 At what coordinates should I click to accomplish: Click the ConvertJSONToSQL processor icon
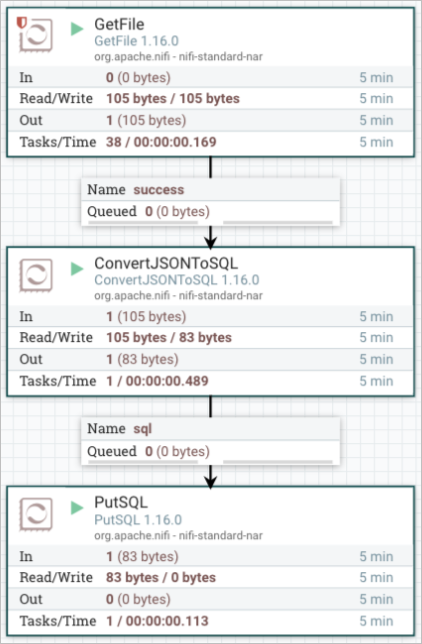tap(36, 275)
